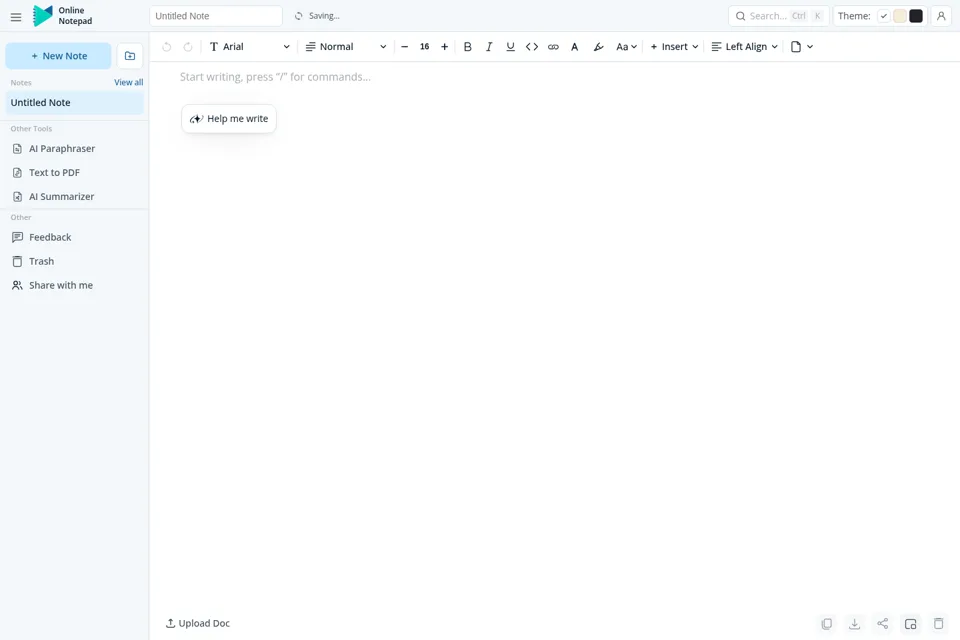Toggle bold formatting
Image resolution: width=960 pixels, height=640 pixels.
(x=468, y=47)
